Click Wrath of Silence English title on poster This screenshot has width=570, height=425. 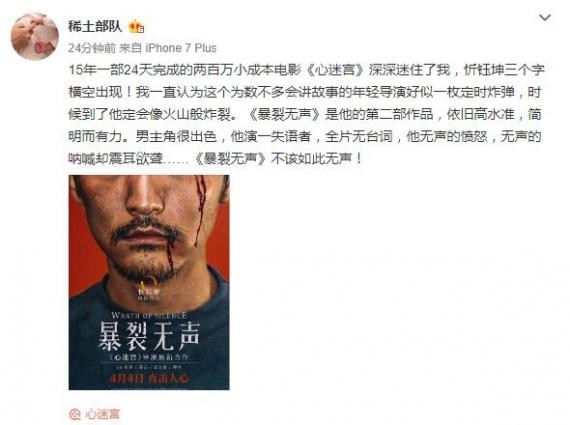click(149, 315)
